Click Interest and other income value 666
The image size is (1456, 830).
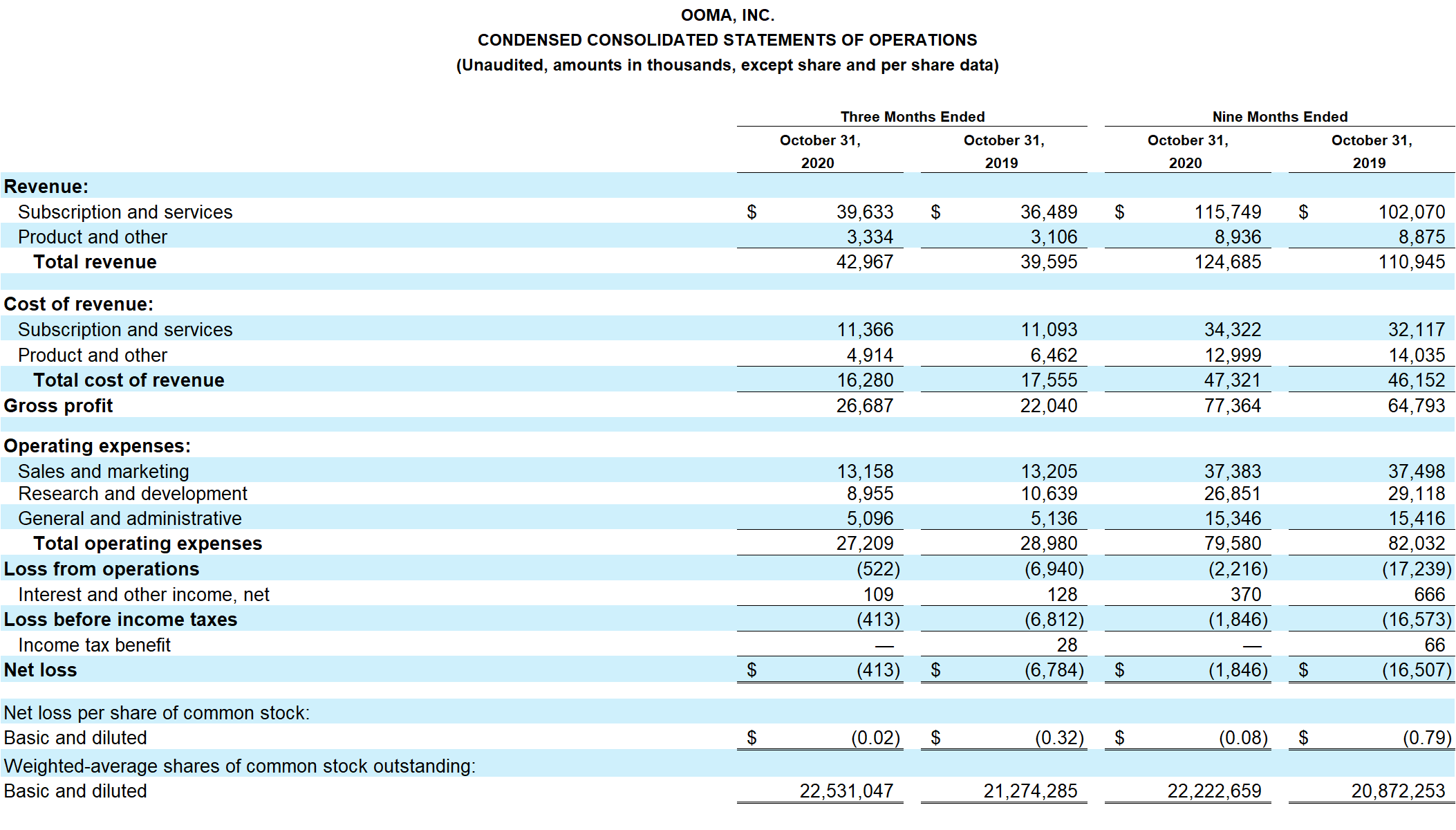[1429, 595]
